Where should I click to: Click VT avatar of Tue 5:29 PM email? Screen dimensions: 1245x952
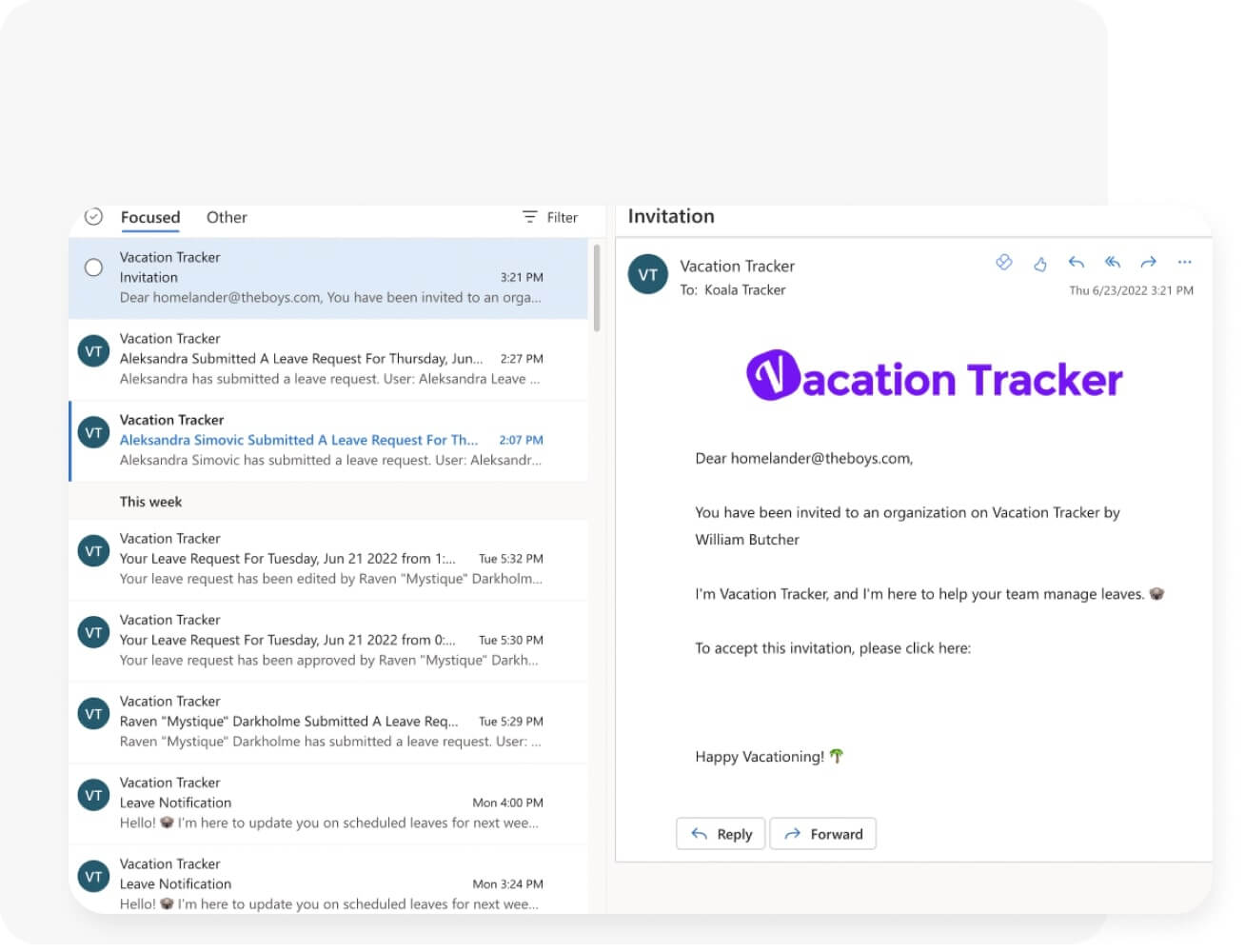click(93, 714)
